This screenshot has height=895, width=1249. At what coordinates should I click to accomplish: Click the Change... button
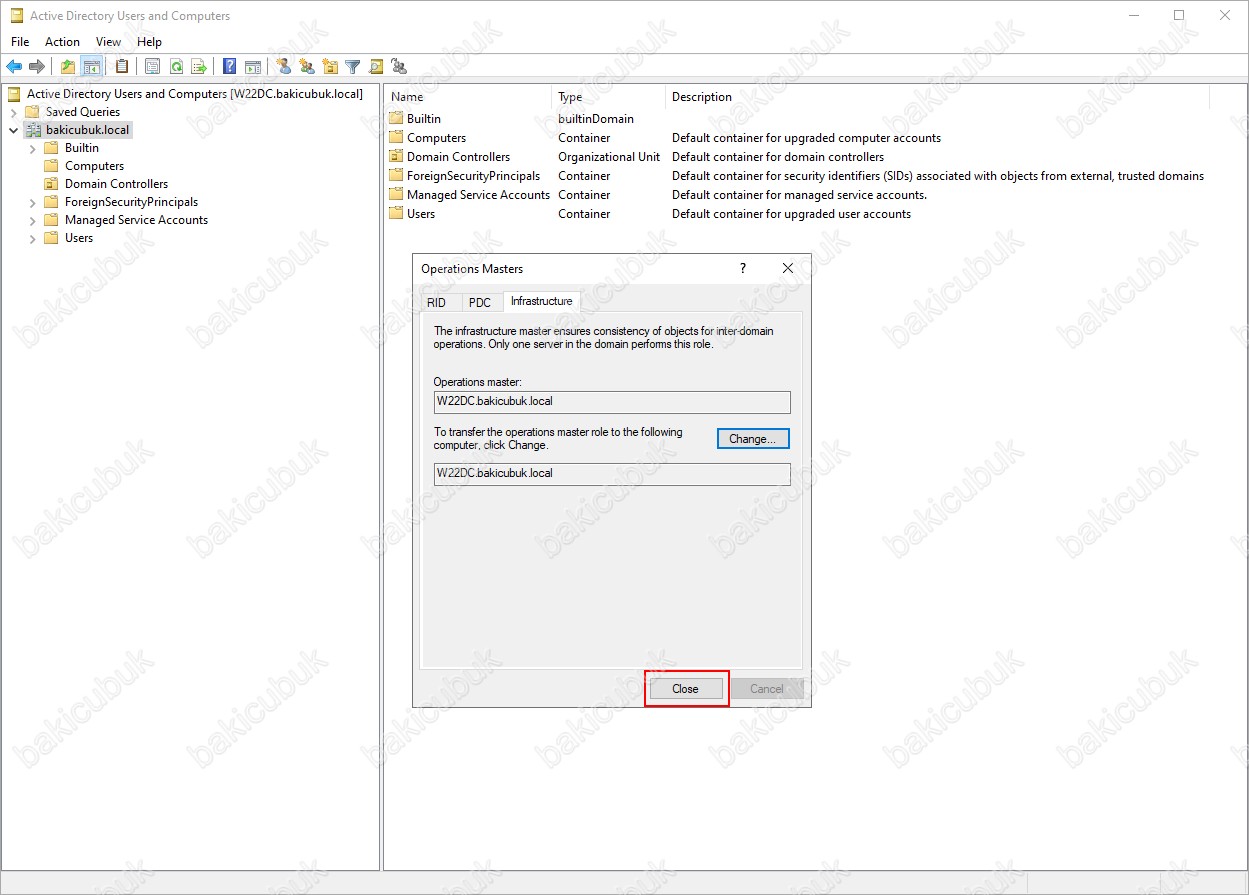[x=753, y=439]
